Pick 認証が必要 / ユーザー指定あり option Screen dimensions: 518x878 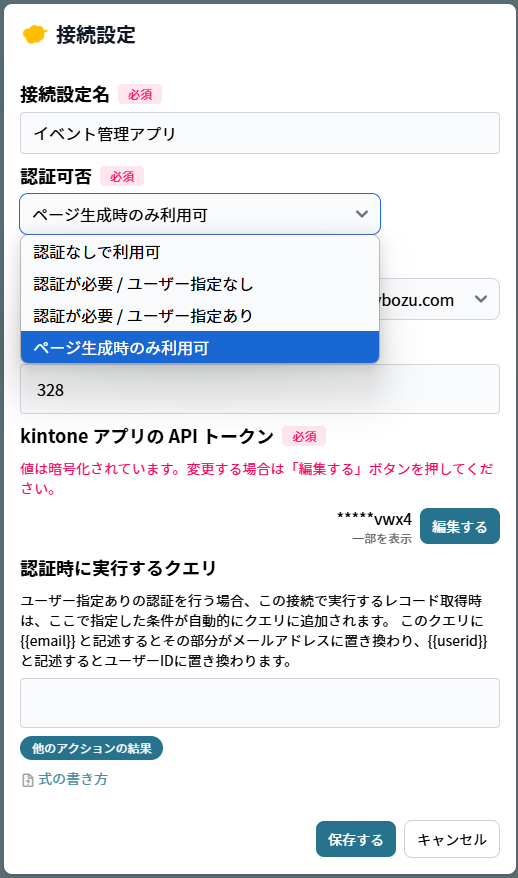coord(200,316)
